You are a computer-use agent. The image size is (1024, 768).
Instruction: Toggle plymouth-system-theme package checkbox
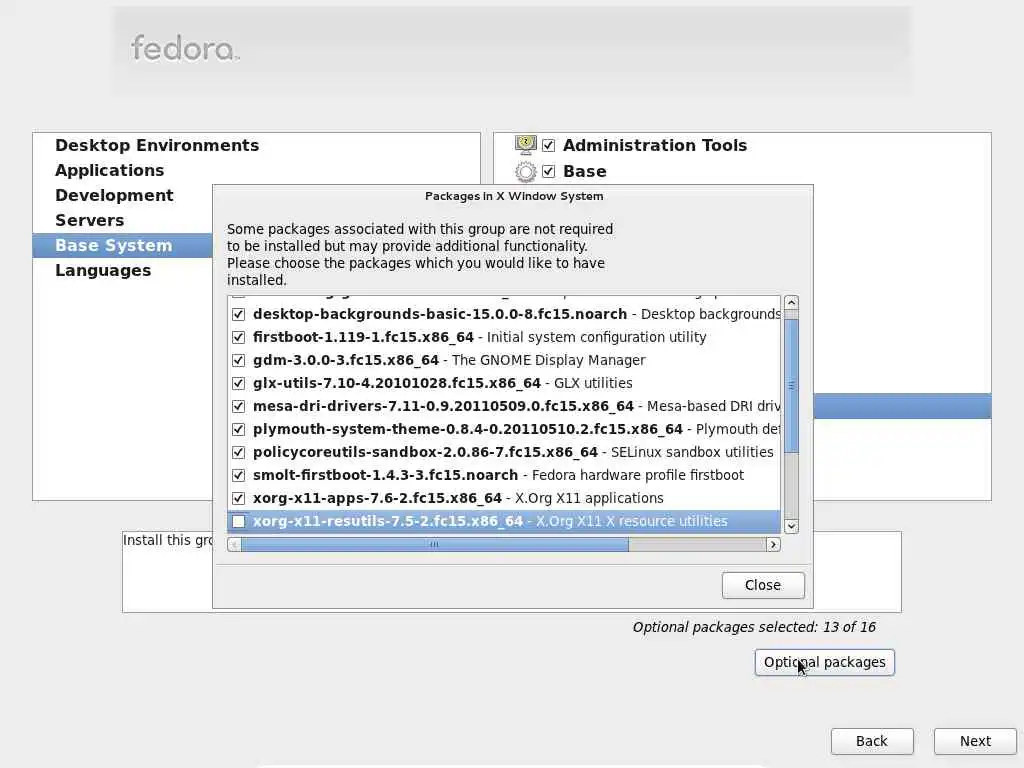coord(238,429)
